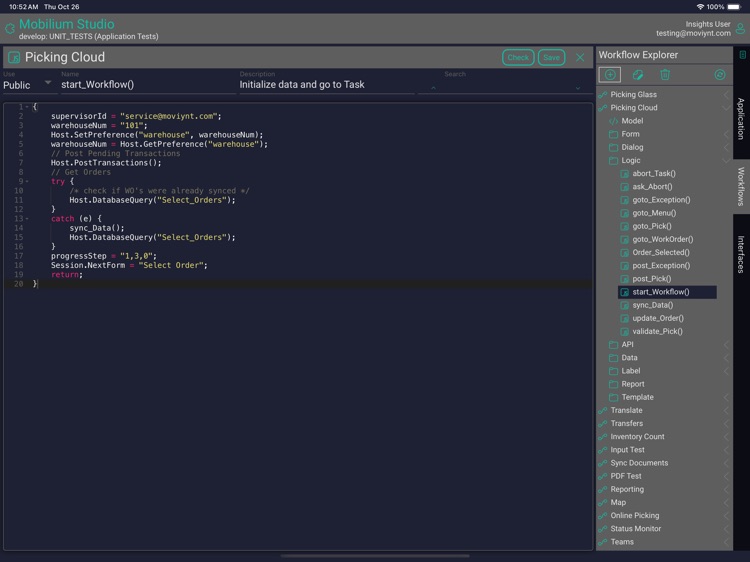Open goto_WorkOrder() script
The height and width of the screenshot is (562, 750).
pos(662,239)
